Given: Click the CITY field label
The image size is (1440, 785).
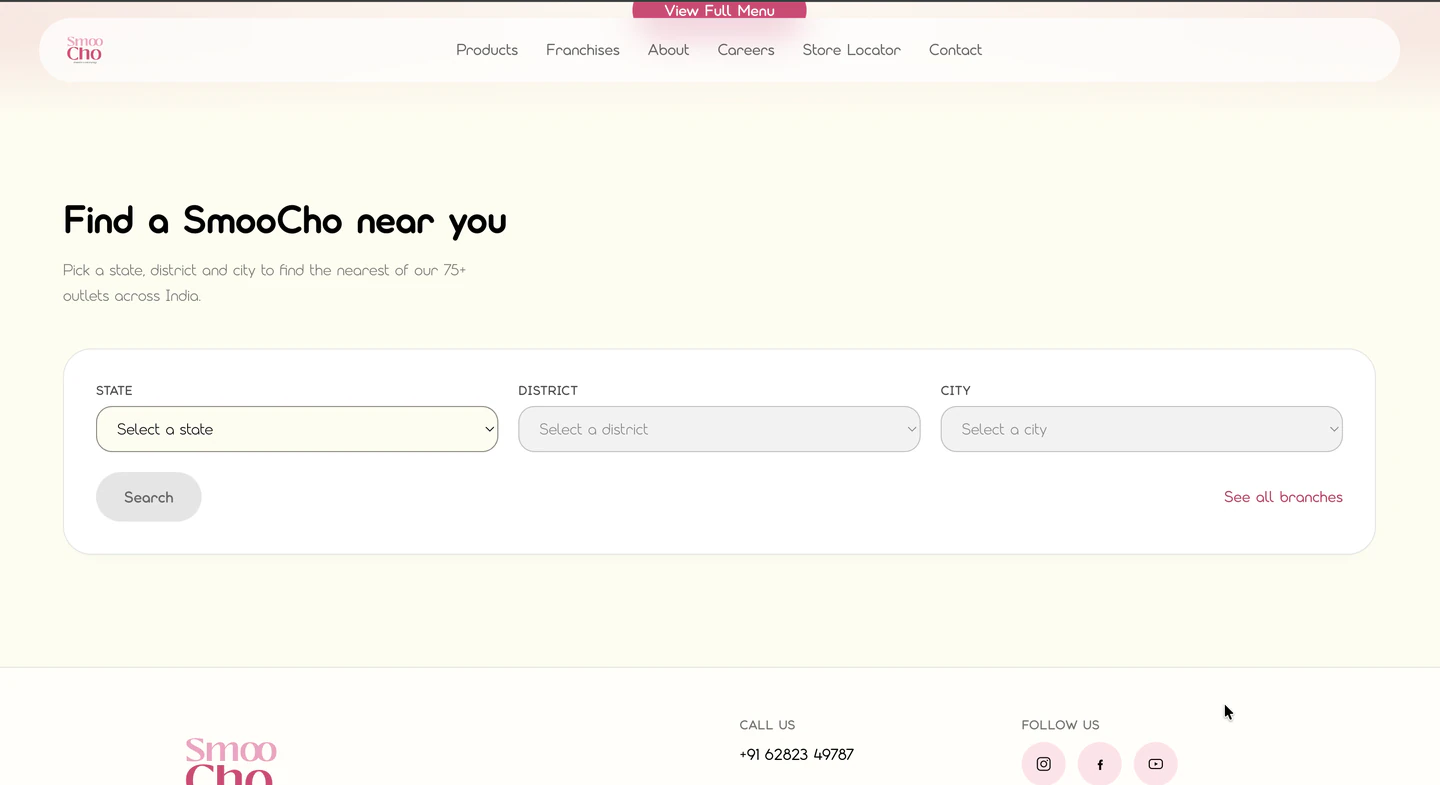Looking at the screenshot, I should (x=955, y=391).
